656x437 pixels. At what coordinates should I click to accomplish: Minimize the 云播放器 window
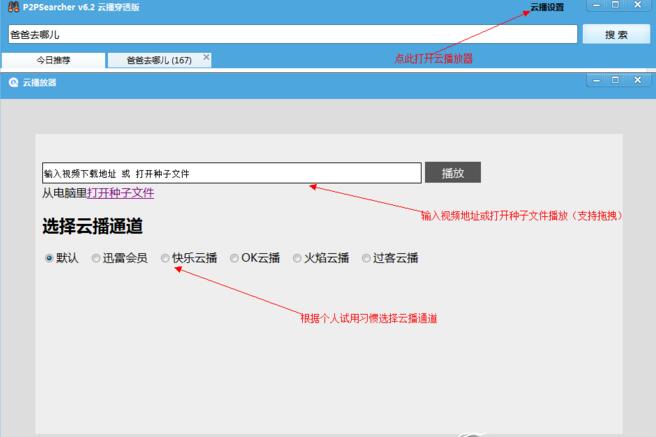point(597,80)
